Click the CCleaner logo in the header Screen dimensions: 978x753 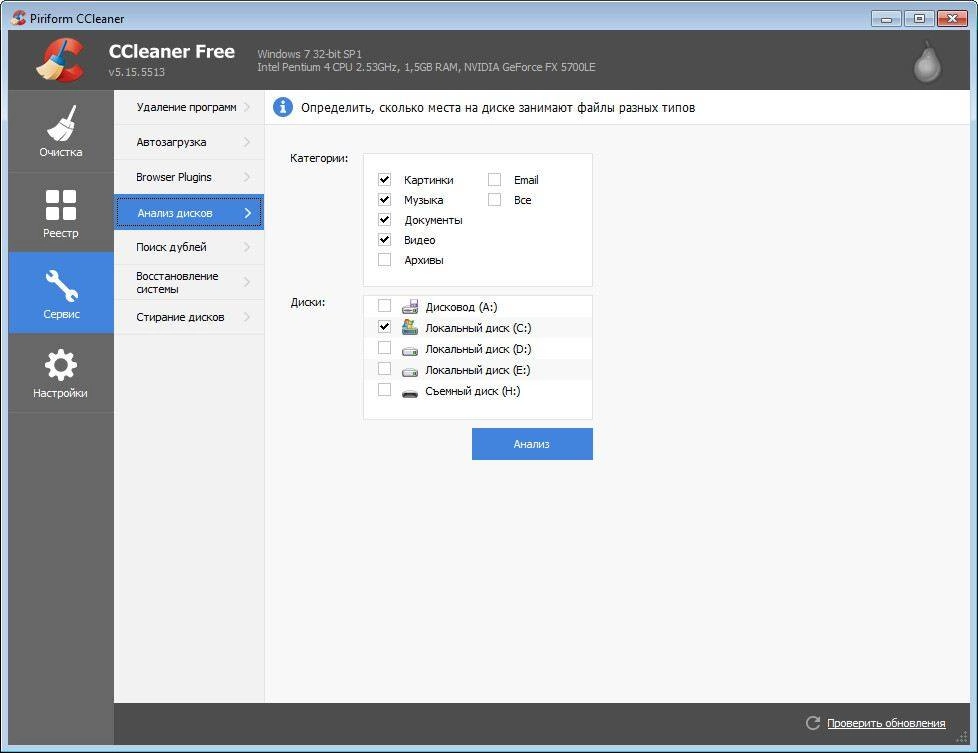click(61, 60)
